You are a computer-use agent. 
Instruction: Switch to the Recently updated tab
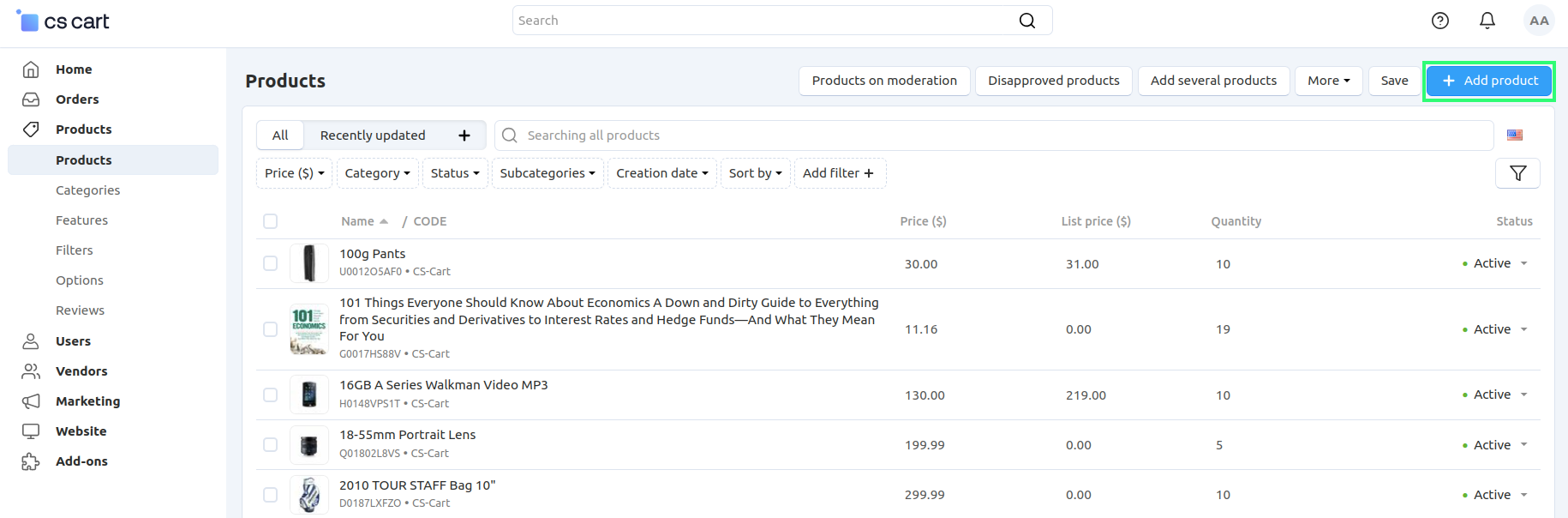pyautogui.click(x=373, y=136)
